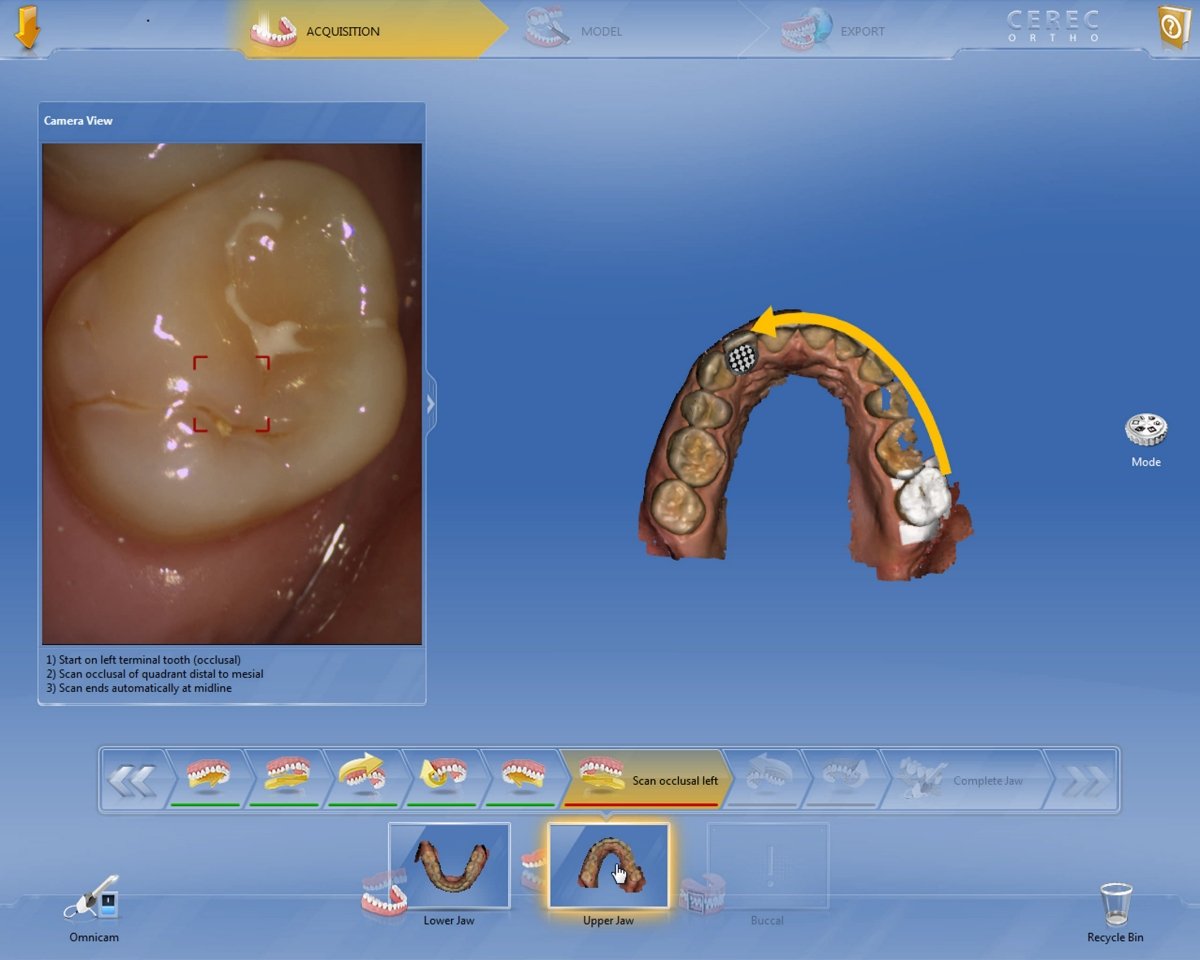
Task: Open the Buccal thumbnail
Action: (768, 866)
